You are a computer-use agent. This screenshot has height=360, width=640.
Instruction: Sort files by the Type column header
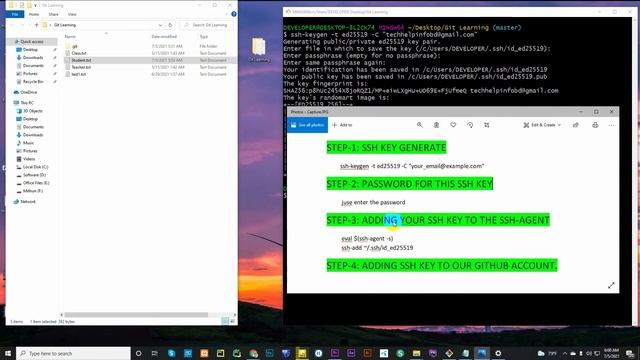204,37
